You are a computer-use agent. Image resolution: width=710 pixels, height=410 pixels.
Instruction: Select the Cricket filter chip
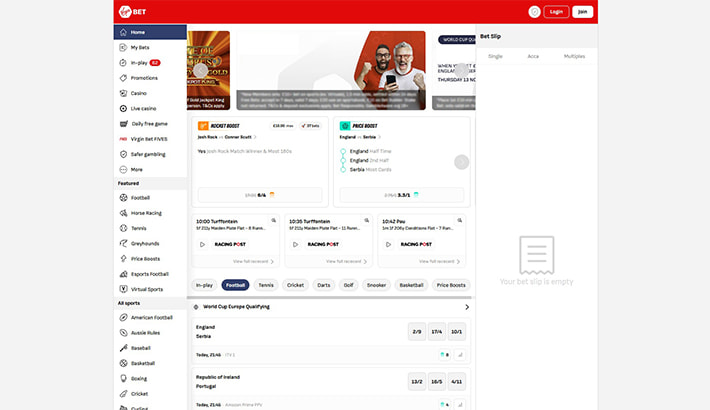(x=295, y=285)
